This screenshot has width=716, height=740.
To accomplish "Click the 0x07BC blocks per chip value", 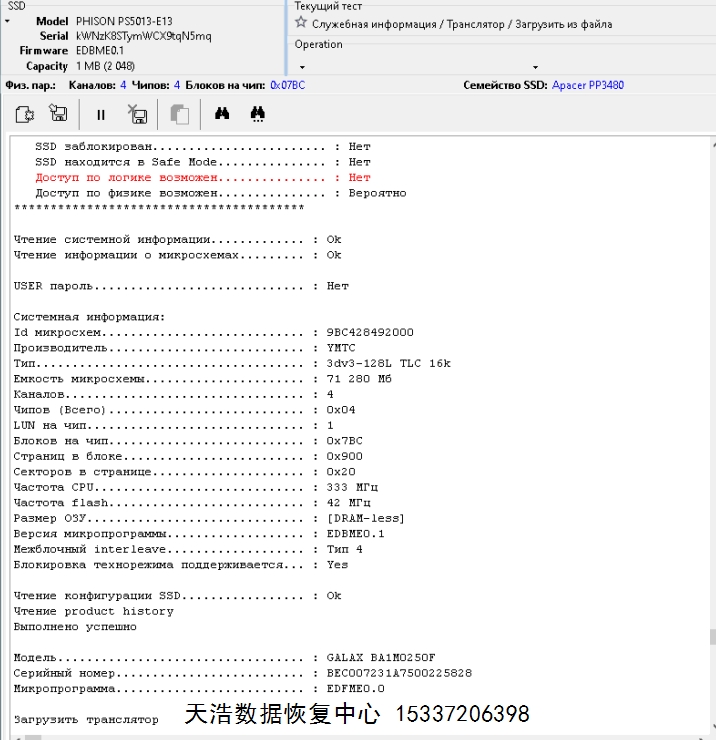I will point(287,85).
